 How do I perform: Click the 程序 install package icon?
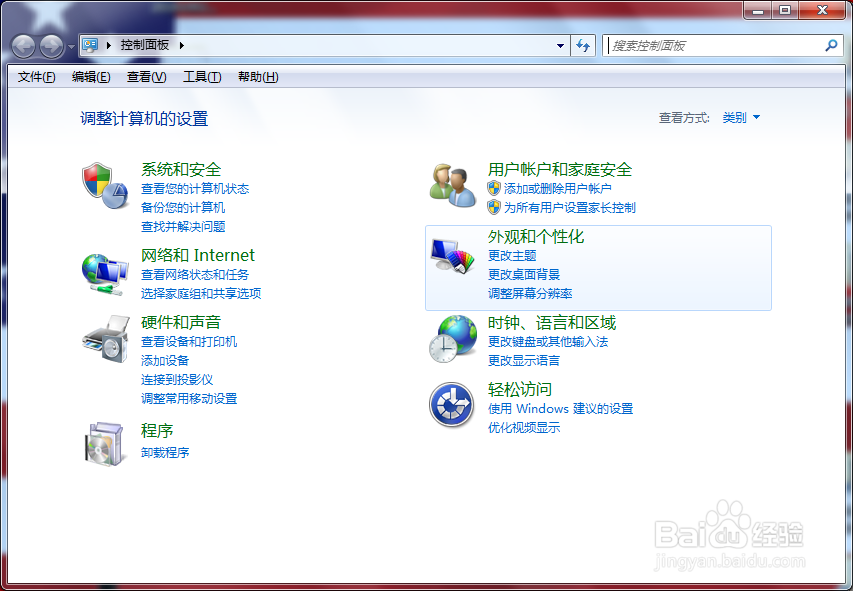point(104,443)
